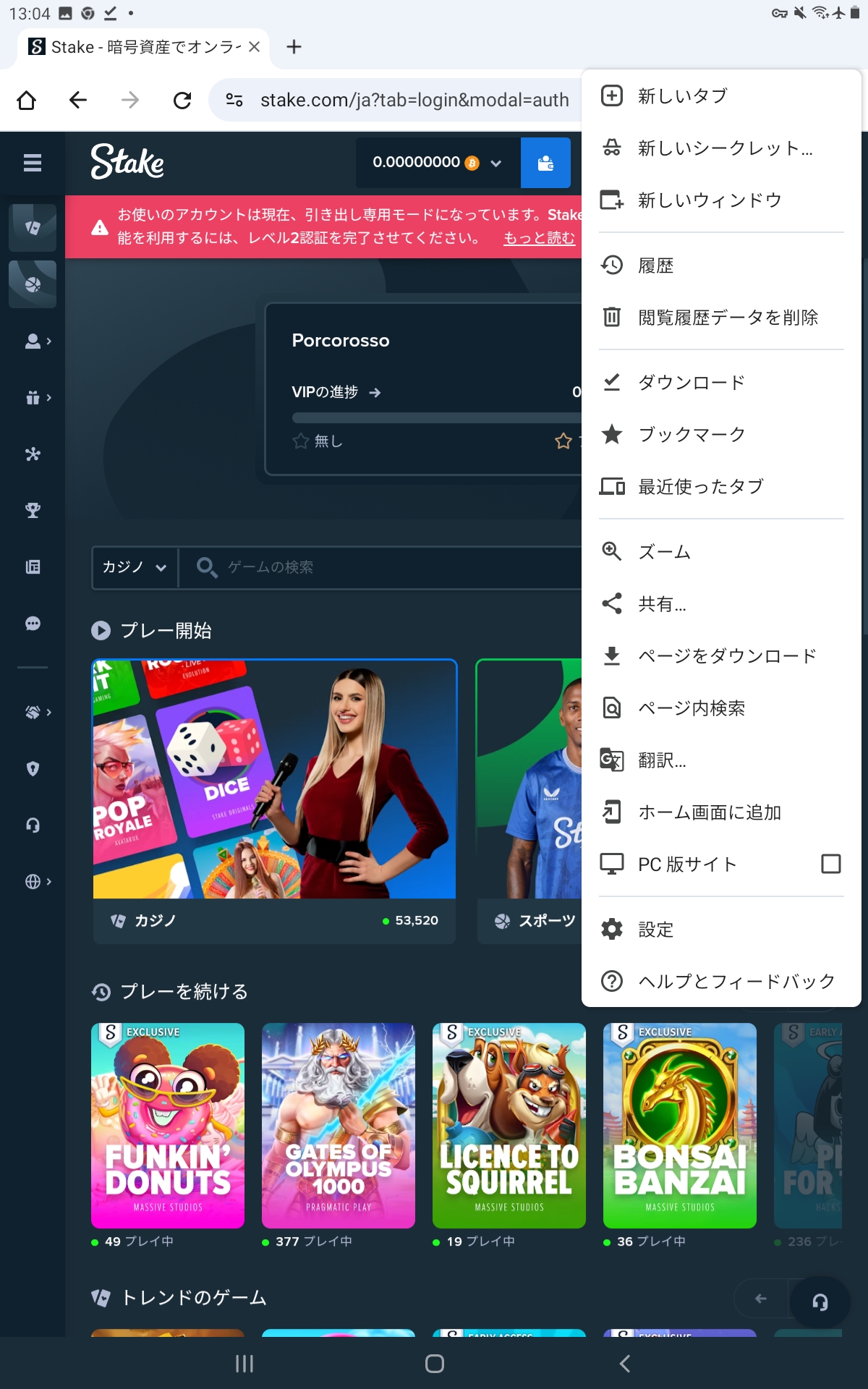868x1389 pixels.
Task: Click the VIP progress bar
Action: pyautogui.click(x=437, y=418)
